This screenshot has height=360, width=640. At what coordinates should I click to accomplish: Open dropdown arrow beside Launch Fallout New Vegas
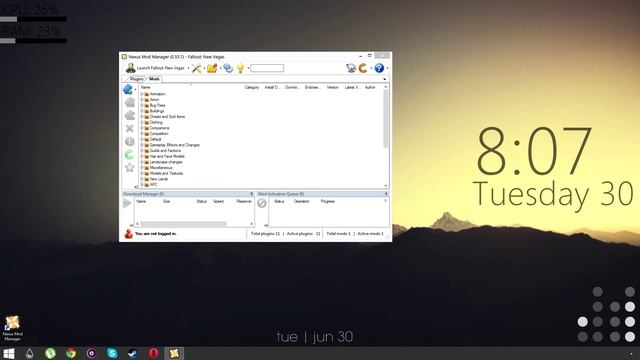tap(188, 68)
